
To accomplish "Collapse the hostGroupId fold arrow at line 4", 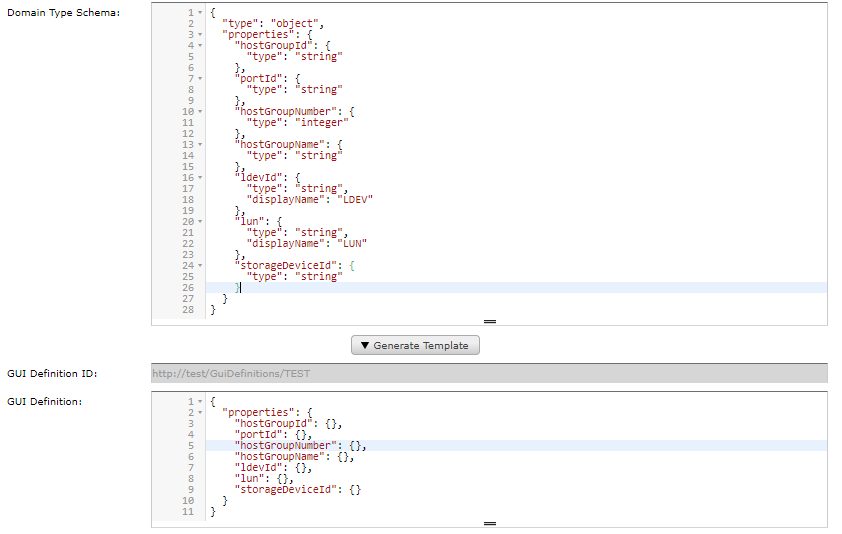I will 200,46.
